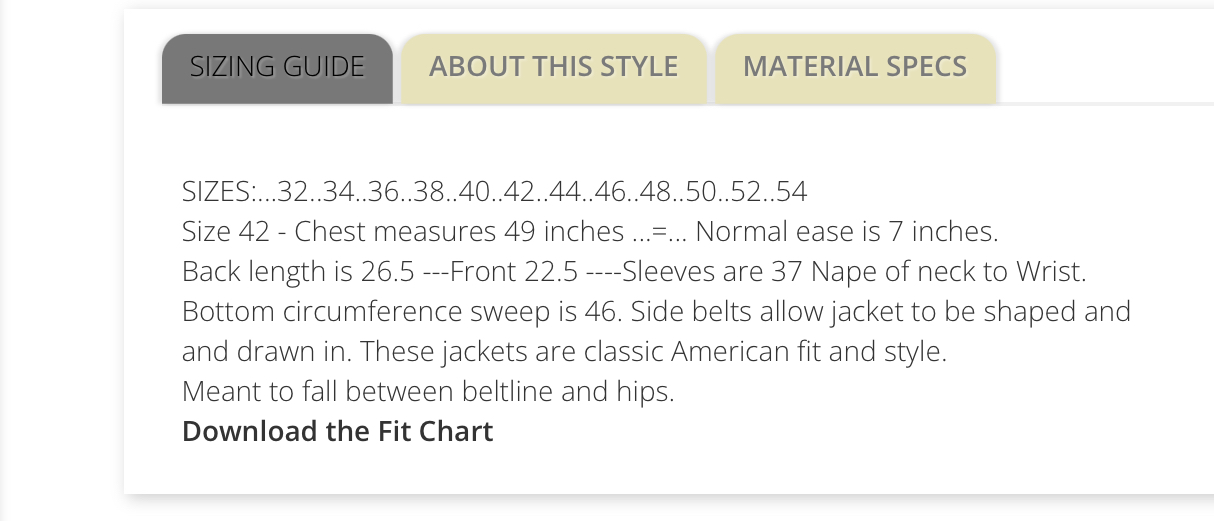The height and width of the screenshot is (521, 1214).
Task: Click the 'Normal ease is 7 inches' text
Action: tap(844, 232)
